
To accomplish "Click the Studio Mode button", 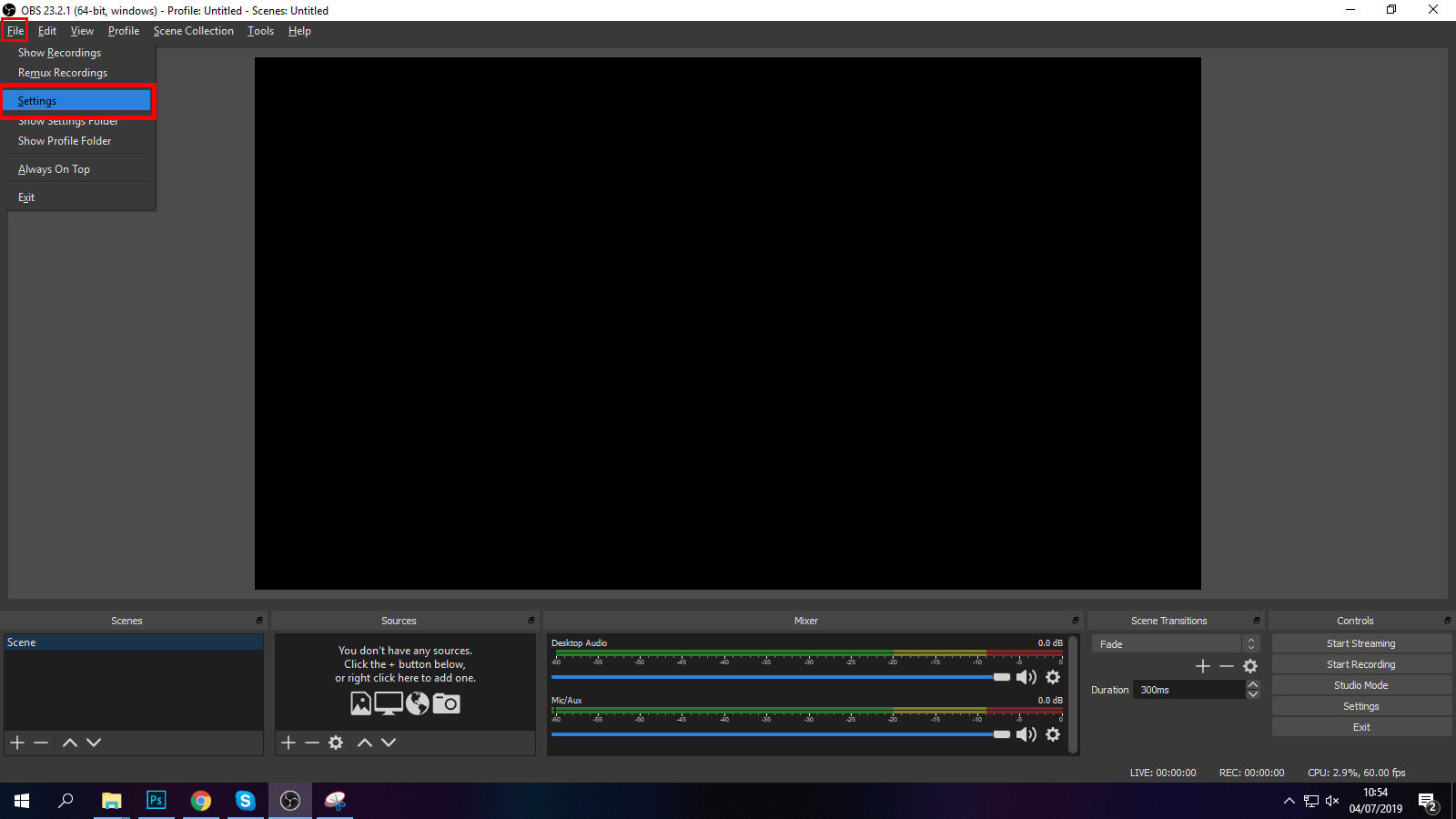I will (1360, 685).
